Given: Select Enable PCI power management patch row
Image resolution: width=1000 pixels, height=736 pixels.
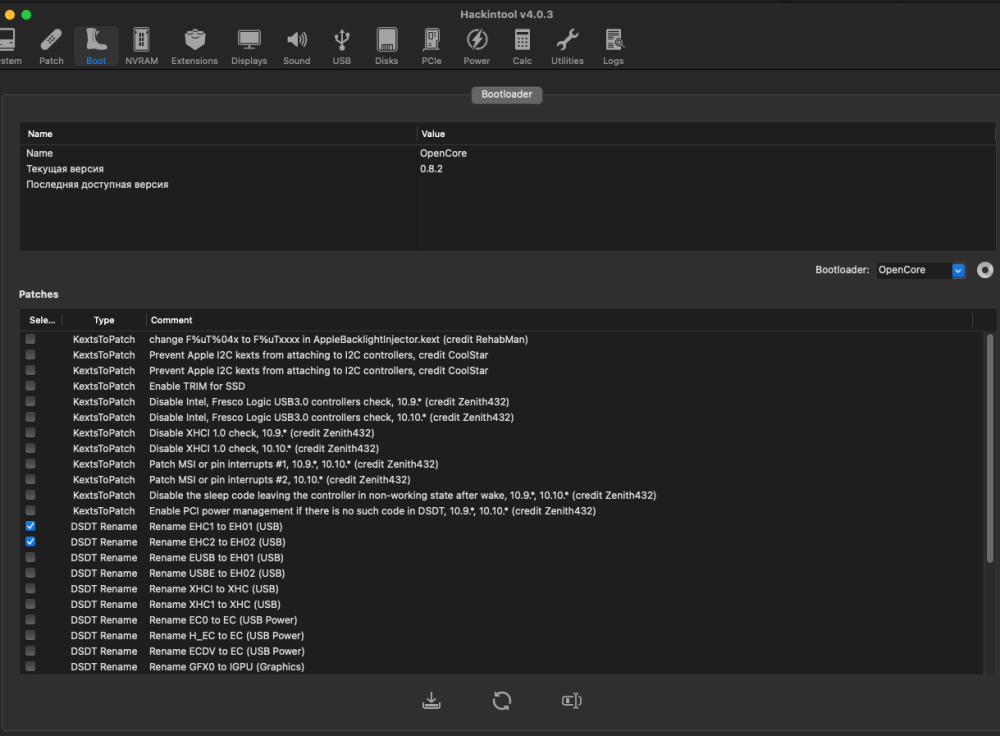Looking at the screenshot, I should [503, 511].
